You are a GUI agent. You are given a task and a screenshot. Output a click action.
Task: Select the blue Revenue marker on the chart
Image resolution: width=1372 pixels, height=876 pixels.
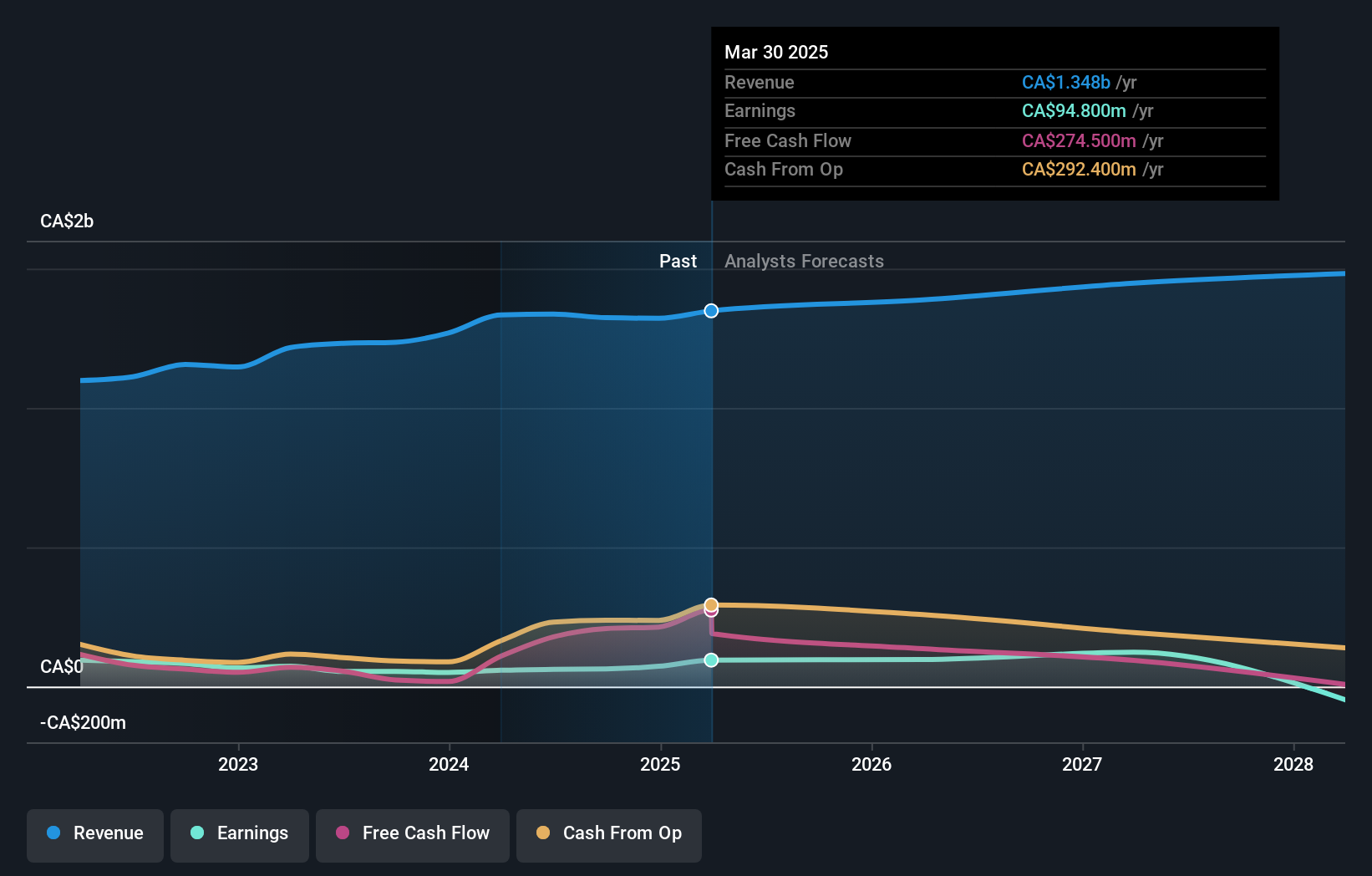711,310
